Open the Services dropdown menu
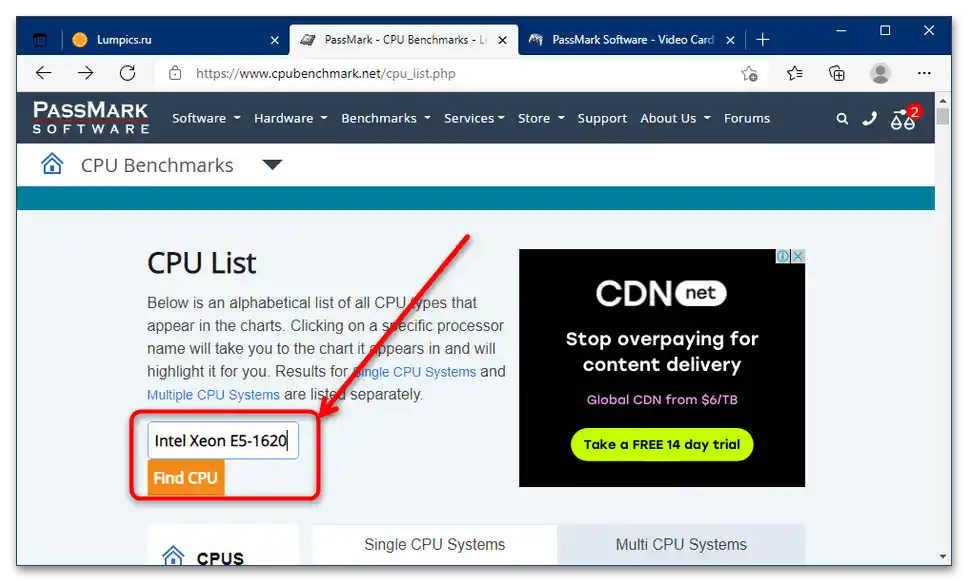This screenshot has width=968, height=582. 474,118
